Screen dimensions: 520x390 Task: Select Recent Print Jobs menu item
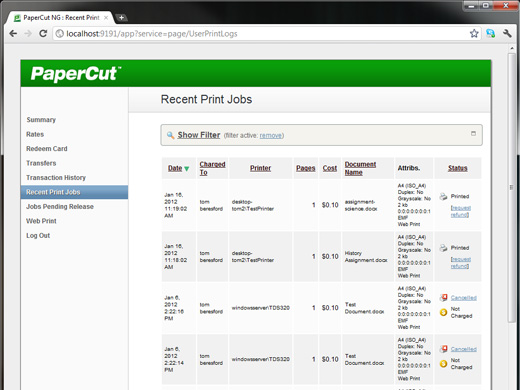pyautogui.click(x=74, y=192)
